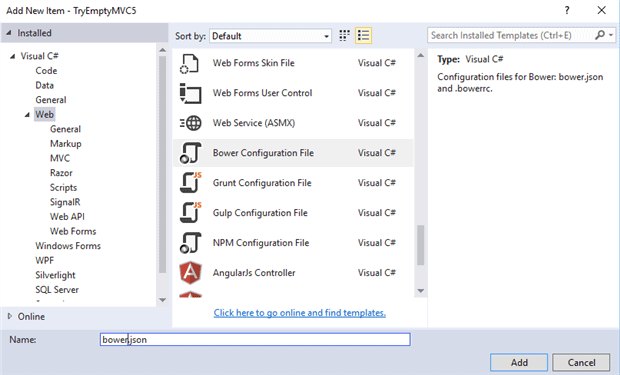The height and width of the screenshot is (375, 620).
Task: Select the AngularJs Controller icon
Action: (x=191, y=273)
